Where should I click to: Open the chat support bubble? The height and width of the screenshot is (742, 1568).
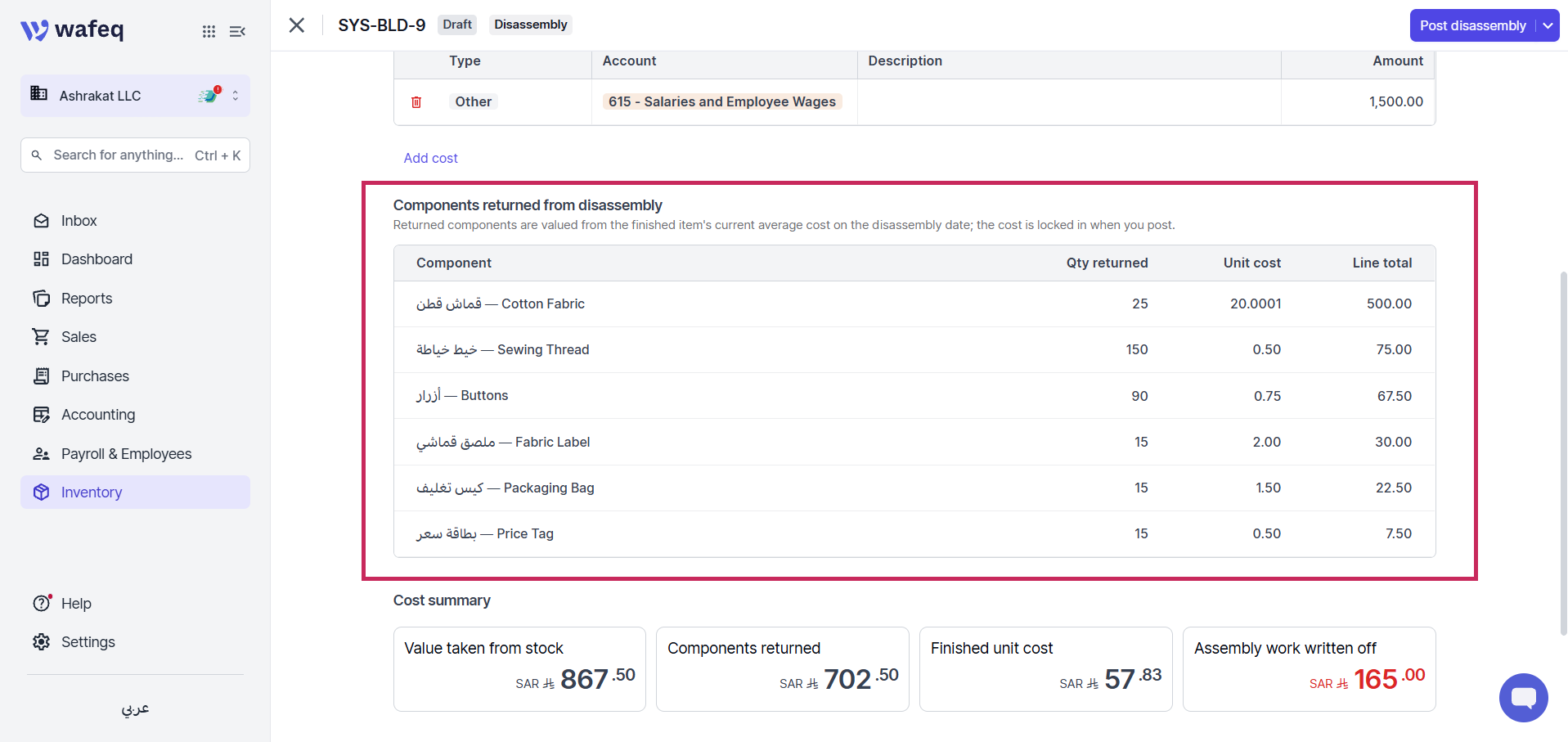(x=1523, y=698)
